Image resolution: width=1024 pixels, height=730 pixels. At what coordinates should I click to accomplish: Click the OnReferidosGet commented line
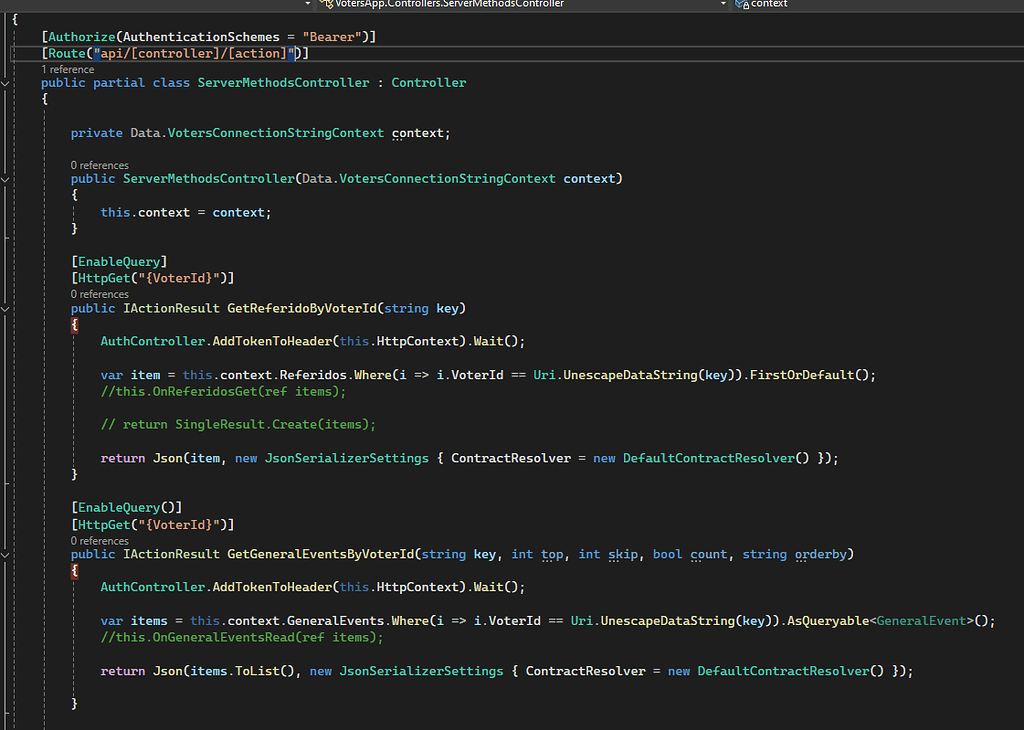coord(223,392)
